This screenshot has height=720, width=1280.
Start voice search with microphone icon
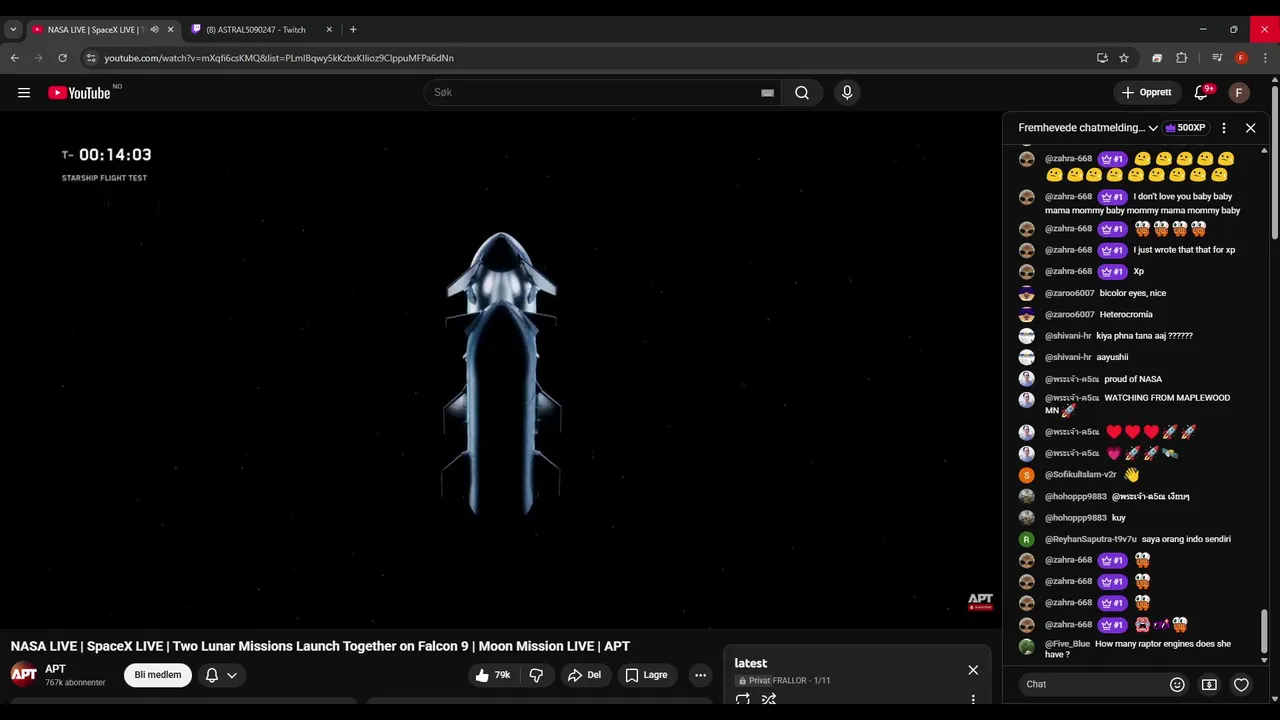(847, 93)
